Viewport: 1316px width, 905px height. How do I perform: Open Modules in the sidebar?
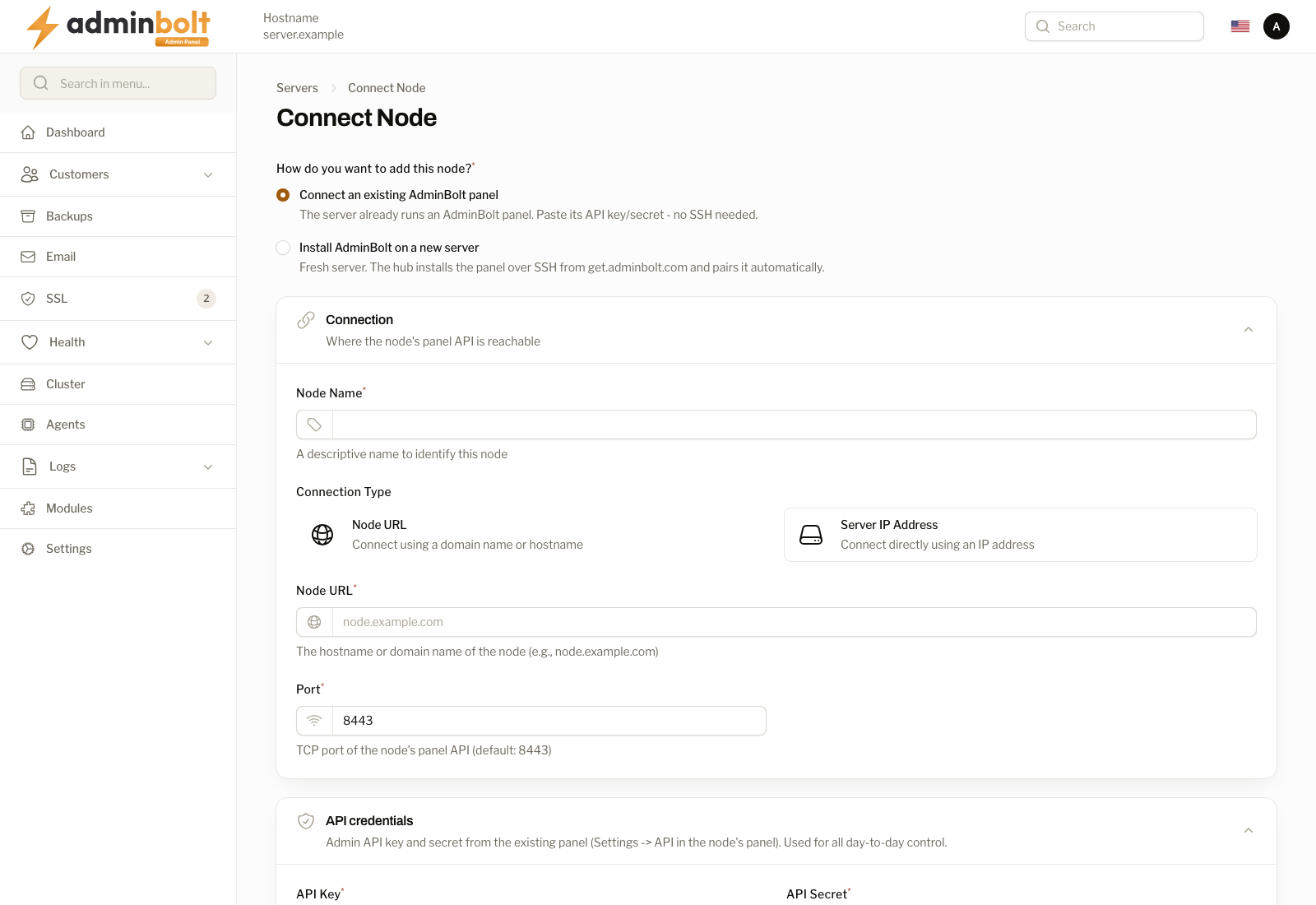pos(118,508)
